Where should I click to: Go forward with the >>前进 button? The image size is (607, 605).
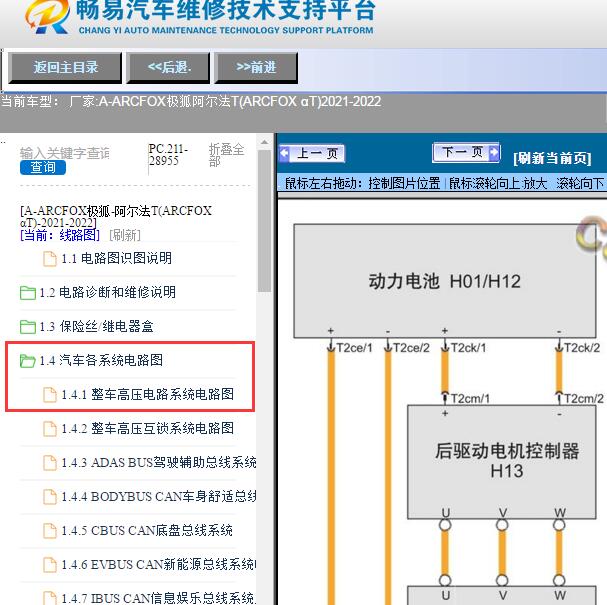click(256, 68)
